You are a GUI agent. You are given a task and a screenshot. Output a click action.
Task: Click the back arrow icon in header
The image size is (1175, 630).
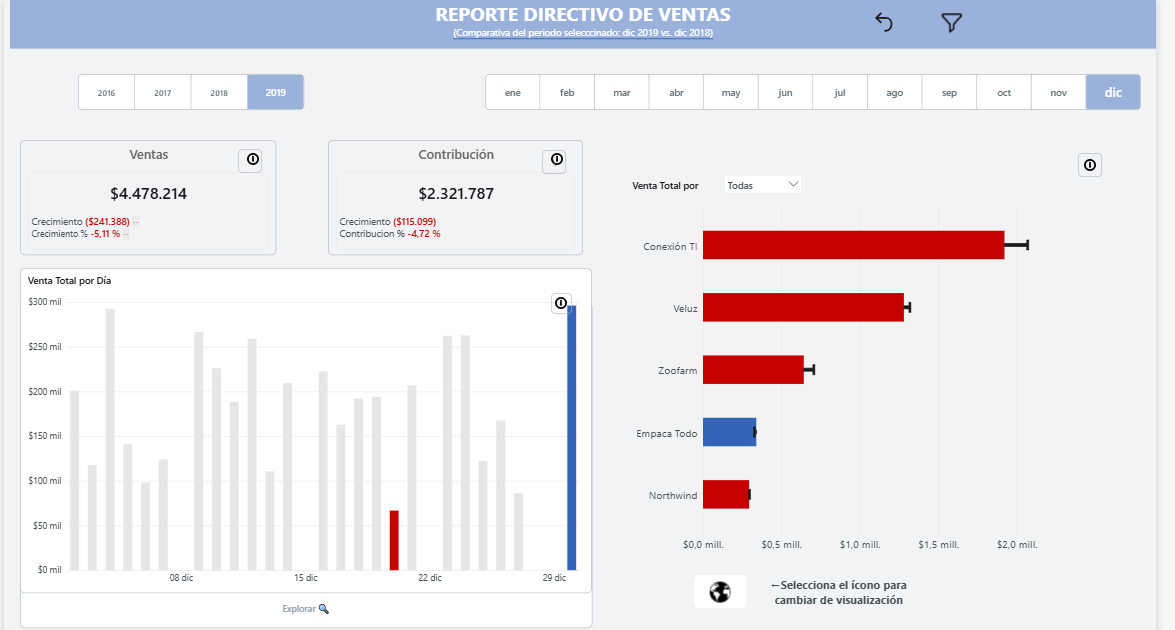pos(883,22)
